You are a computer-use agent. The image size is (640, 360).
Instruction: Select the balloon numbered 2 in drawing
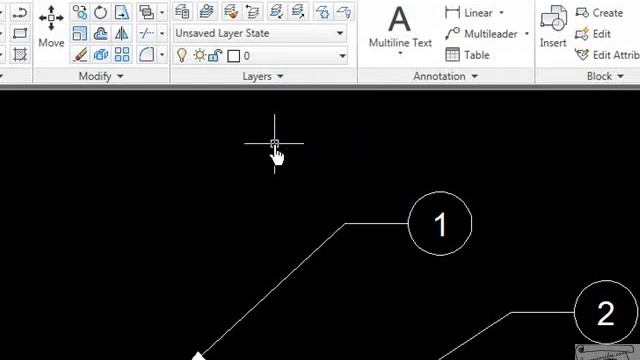pyautogui.click(x=606, y=312)
